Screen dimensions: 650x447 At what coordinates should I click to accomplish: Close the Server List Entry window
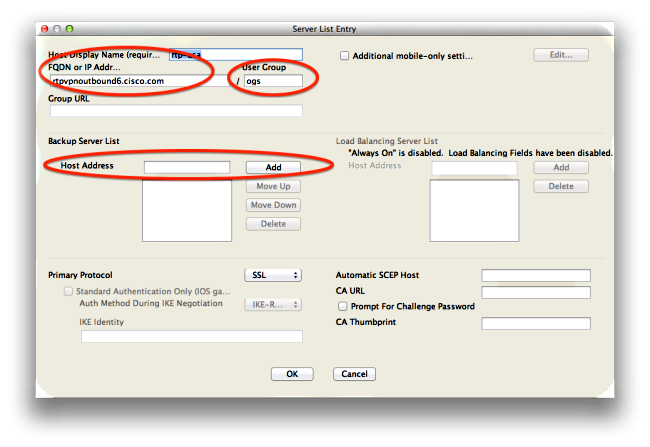point(44,29)
